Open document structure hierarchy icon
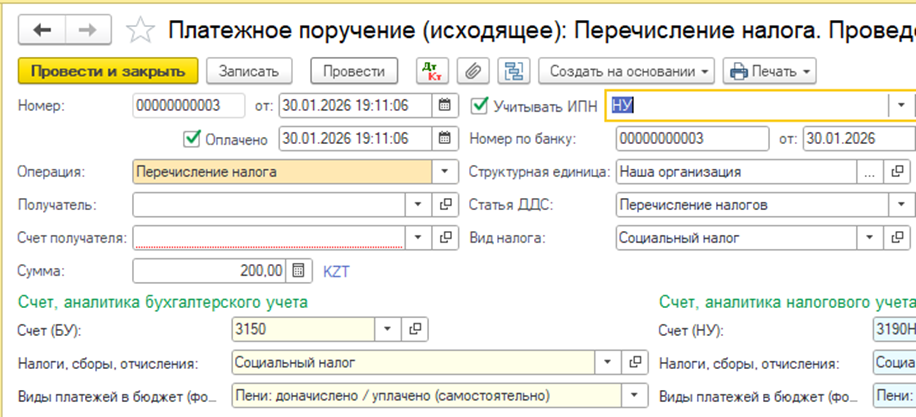 513,72
